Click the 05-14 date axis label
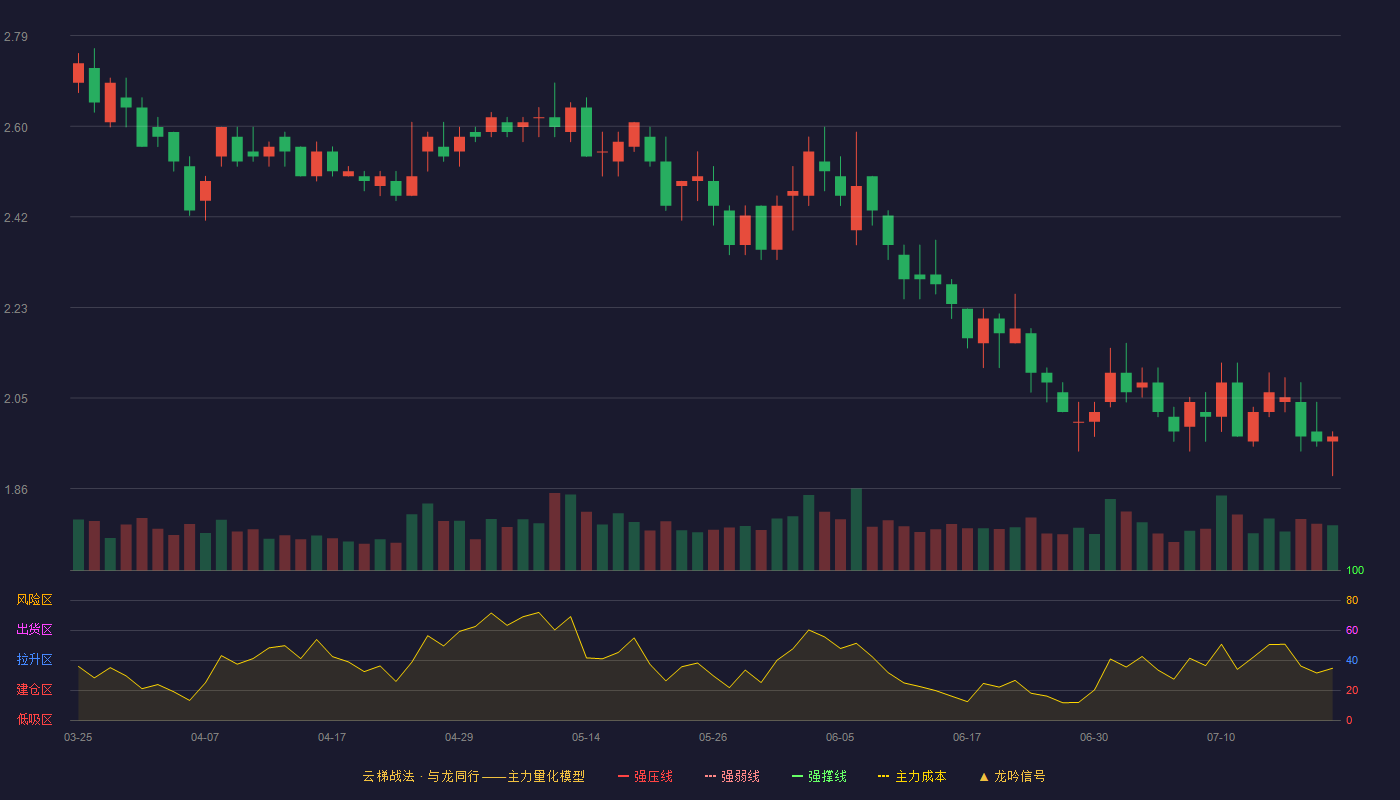Image resolution: width=1400 pixels, height=800 pixels. point(586,737)
